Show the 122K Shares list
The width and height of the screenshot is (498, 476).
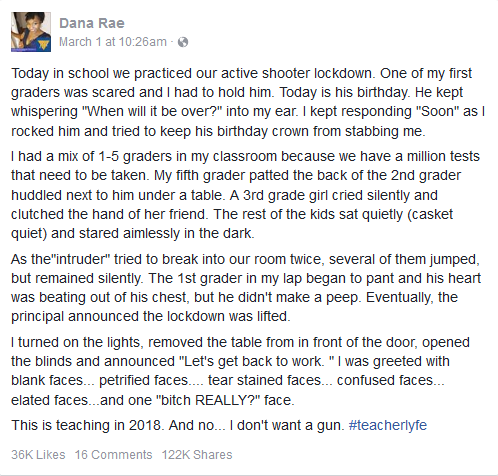tap(197, 455)
